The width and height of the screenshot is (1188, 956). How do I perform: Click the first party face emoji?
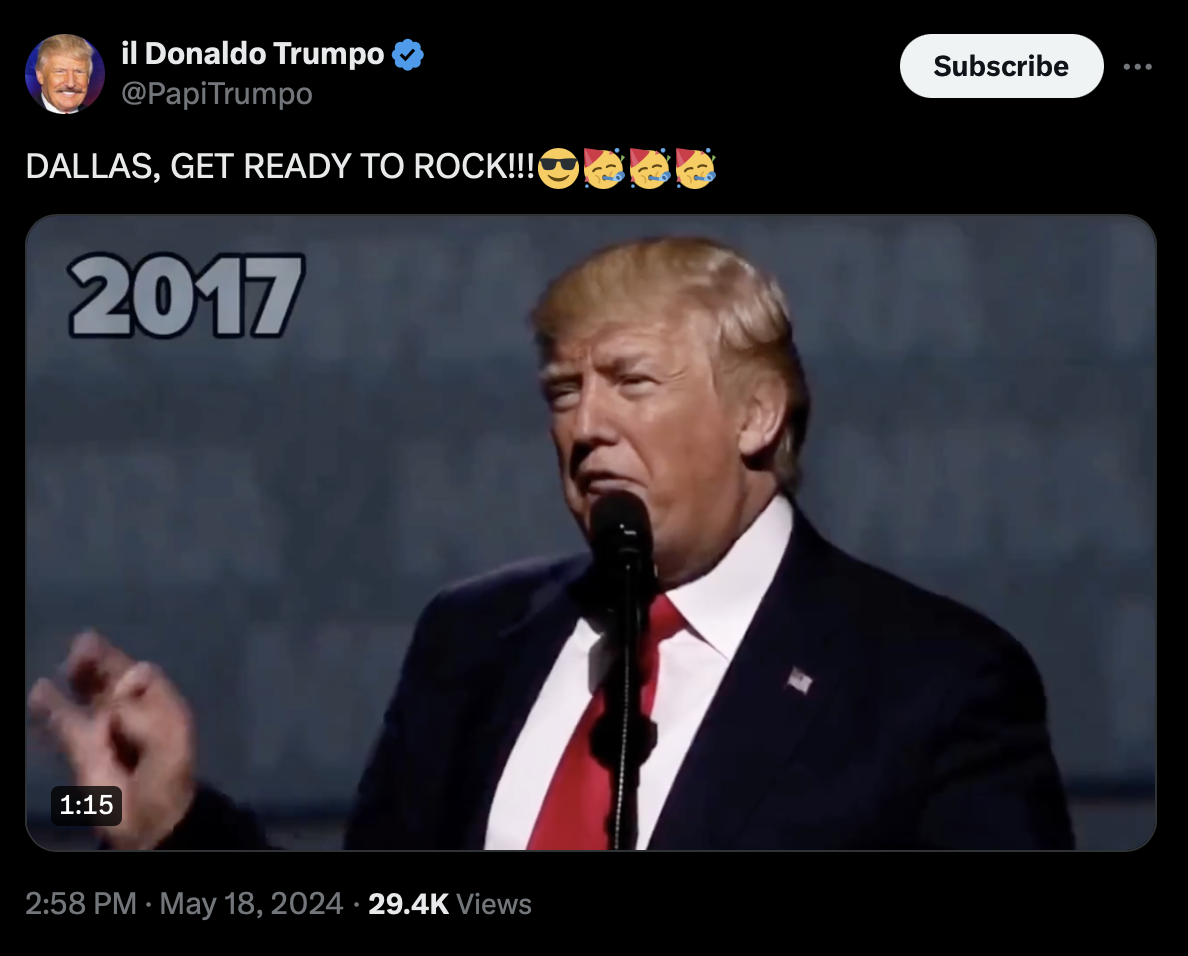coord(604,167)
